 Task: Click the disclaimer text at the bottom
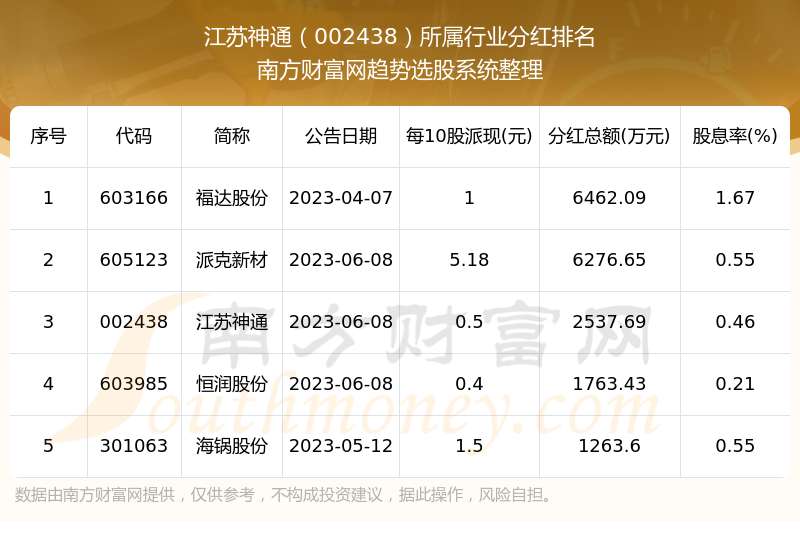[x=285, y=495]
